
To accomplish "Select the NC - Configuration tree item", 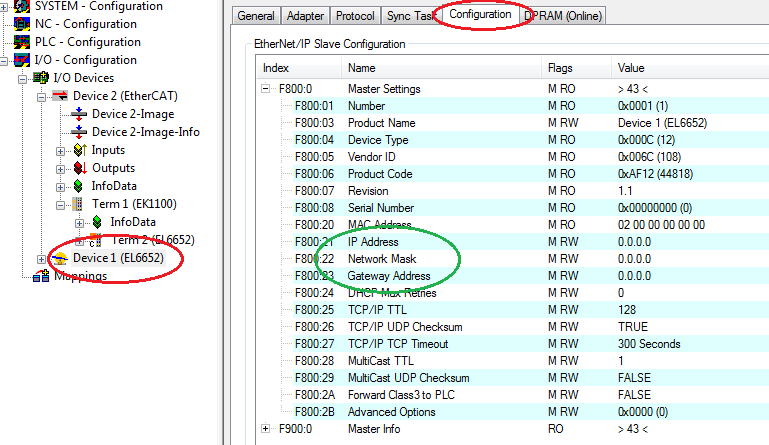I will click(86, 24).
